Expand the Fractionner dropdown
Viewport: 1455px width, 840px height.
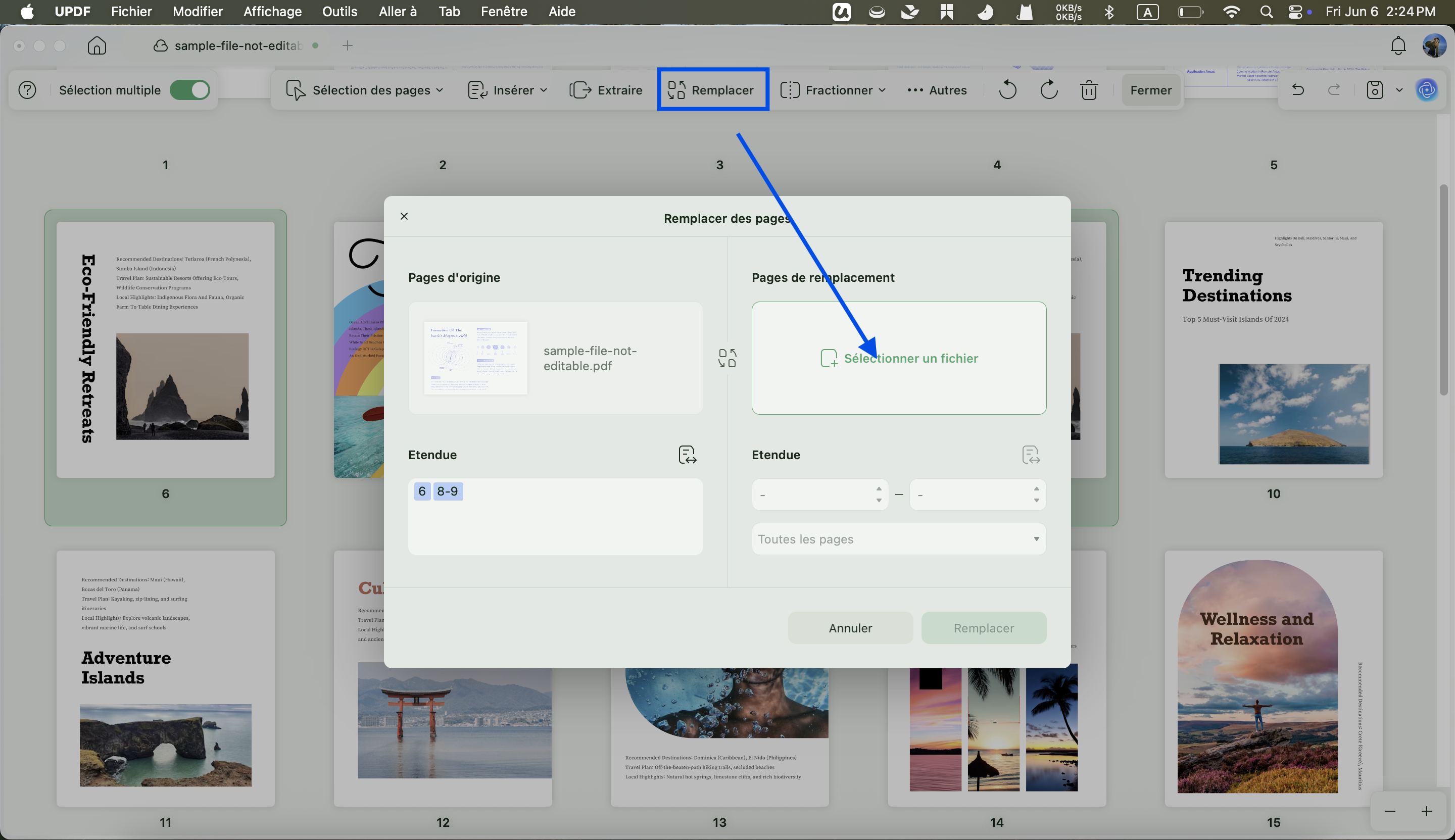833,90
